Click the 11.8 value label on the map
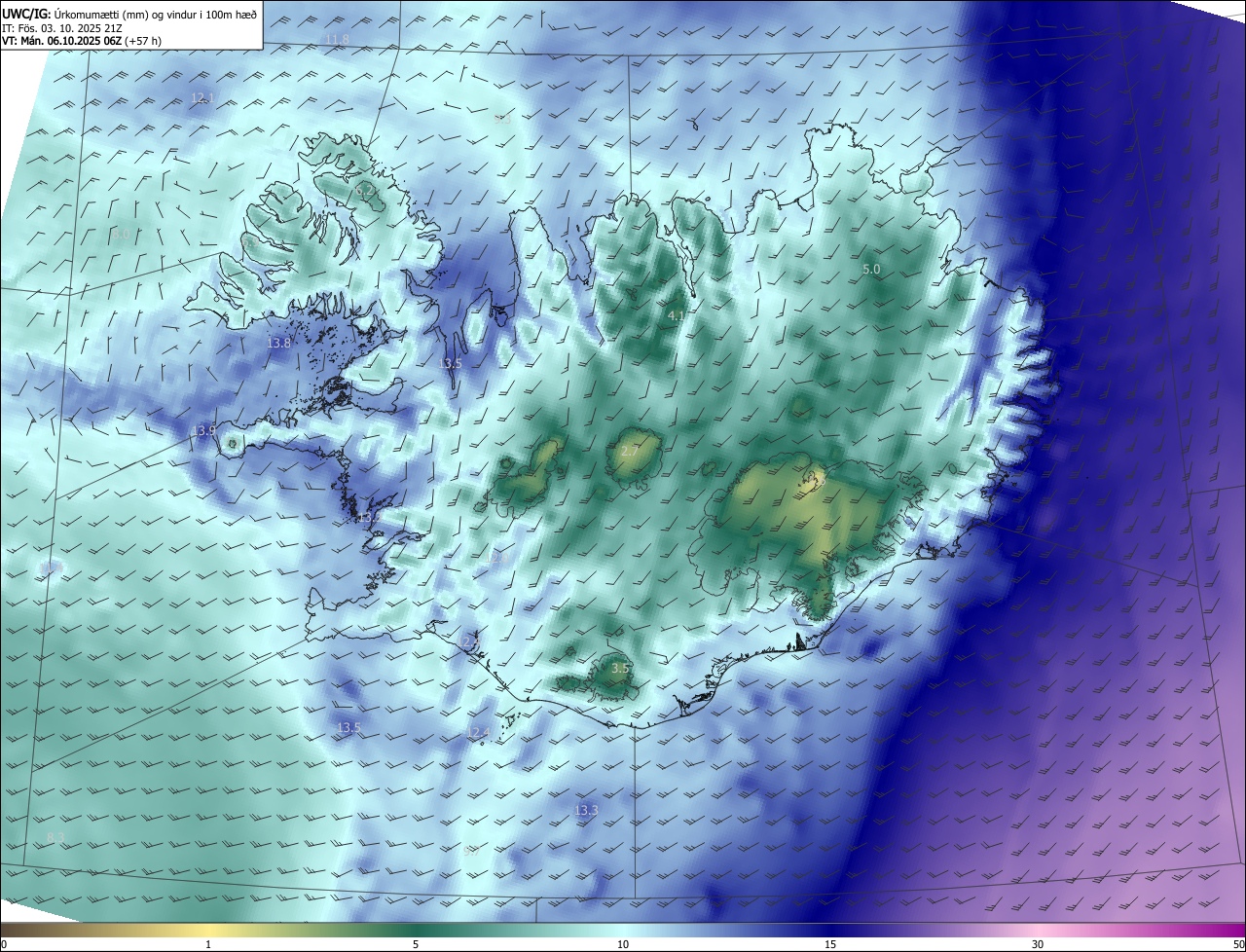The image size is (1246, 952). (x=337, y=39)
